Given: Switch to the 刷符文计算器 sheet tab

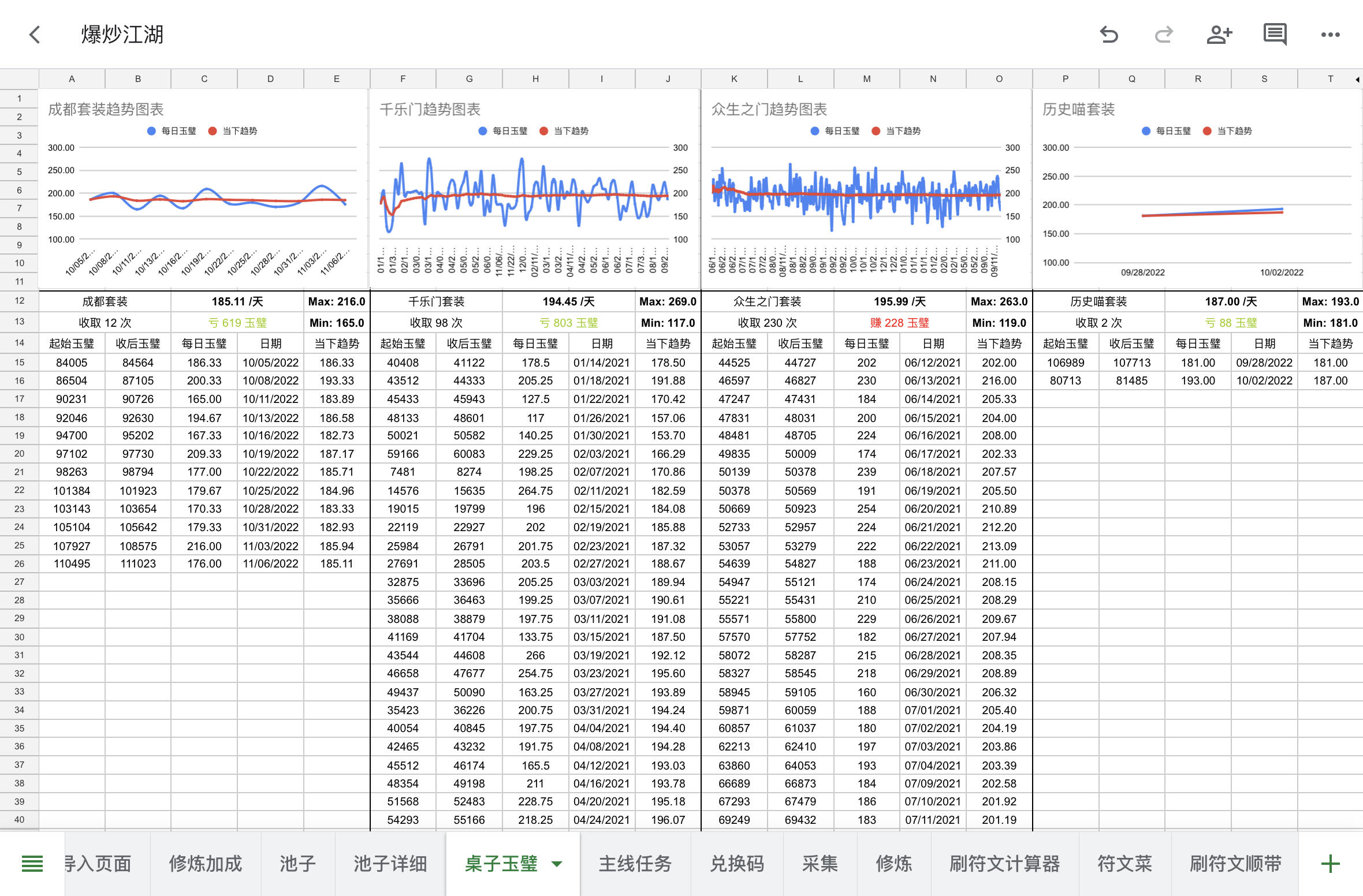Looking at the screenshot, I should coord(1005,864).
